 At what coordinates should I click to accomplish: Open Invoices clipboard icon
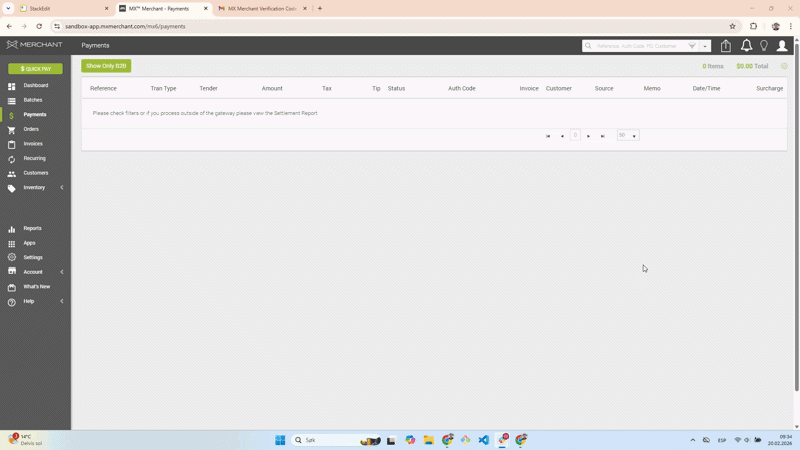11,144
